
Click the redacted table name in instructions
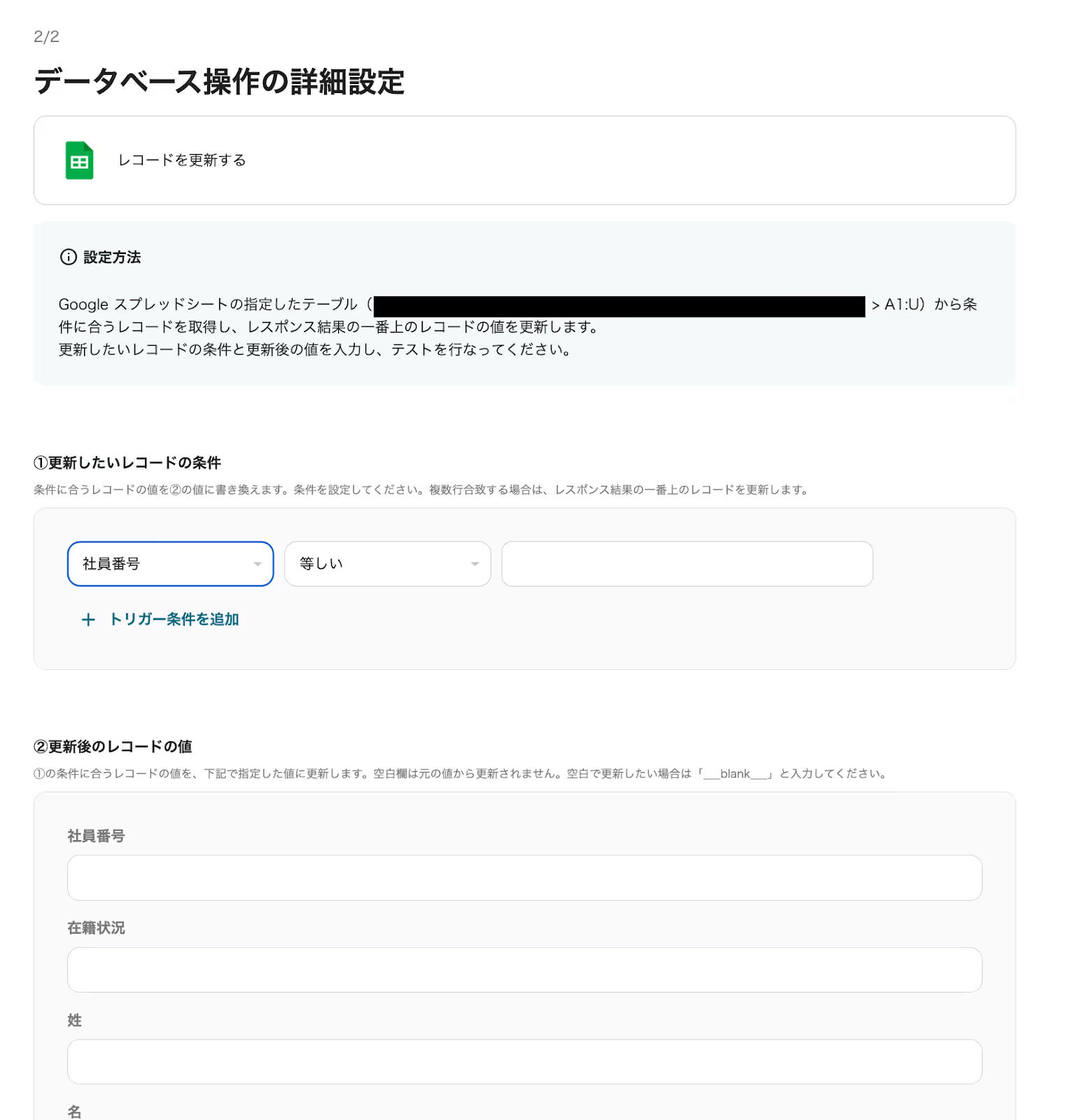[619, 307]
